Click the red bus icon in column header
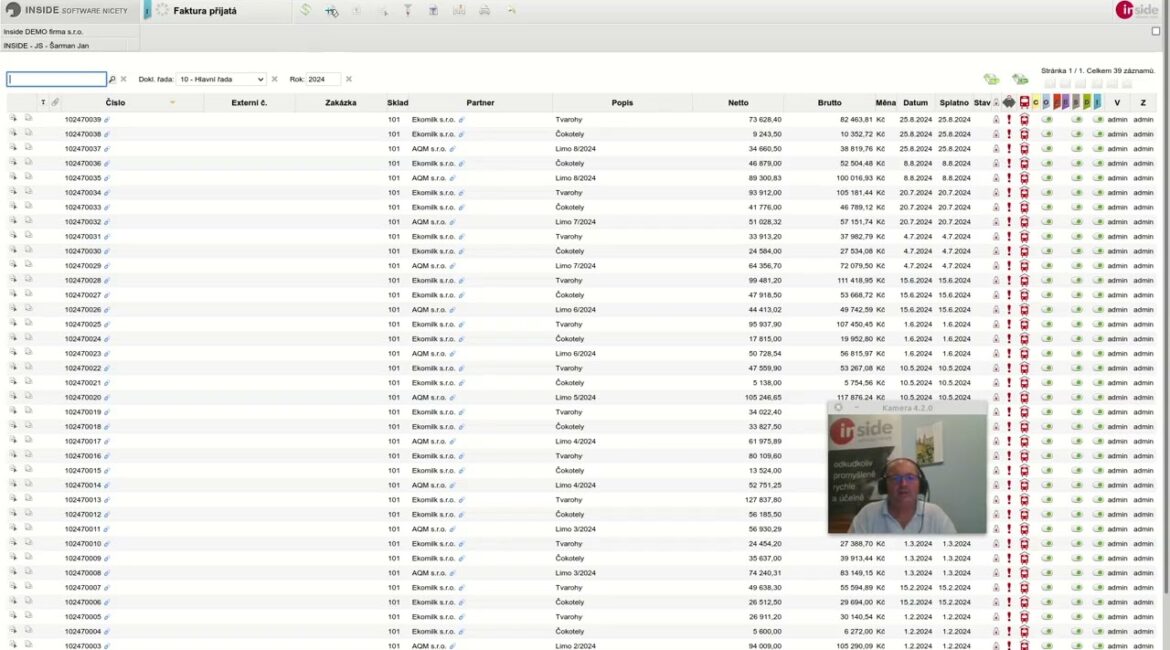The height and width of the screenshot is (650, 1170). coord(1024,102)
